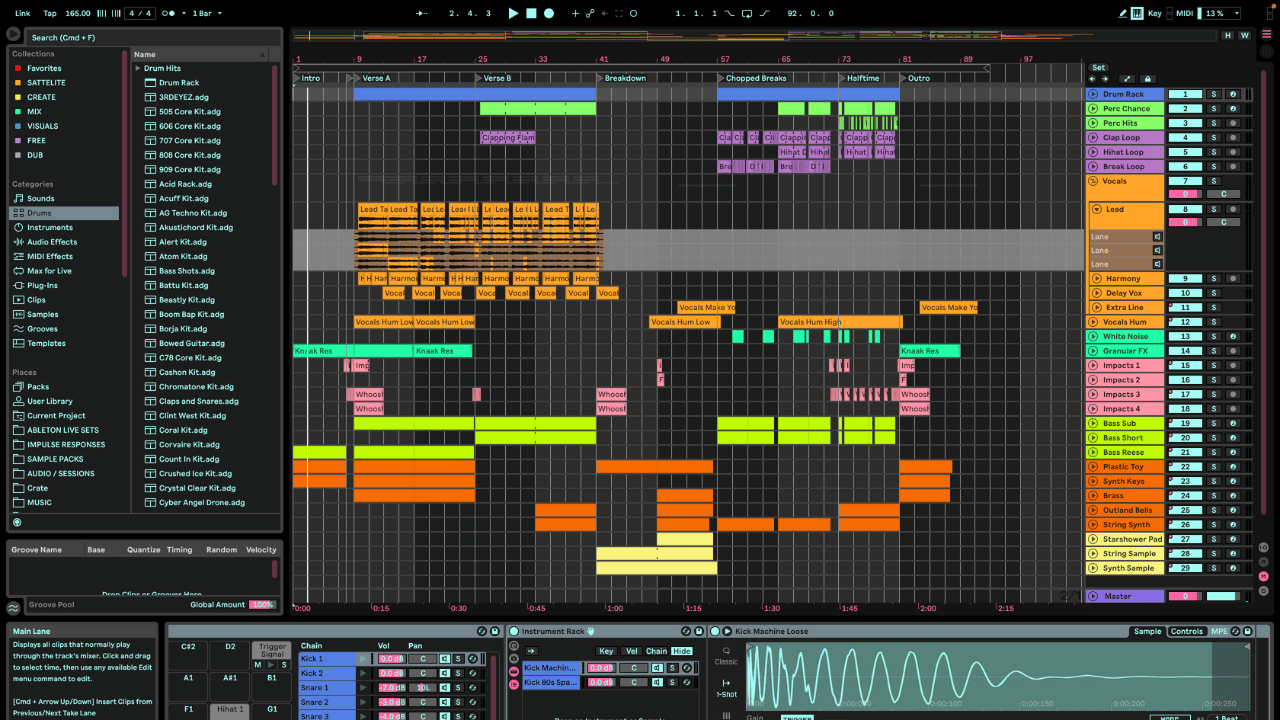
Task: Click the Set locator button
Action: click(x=1098, y=67)
